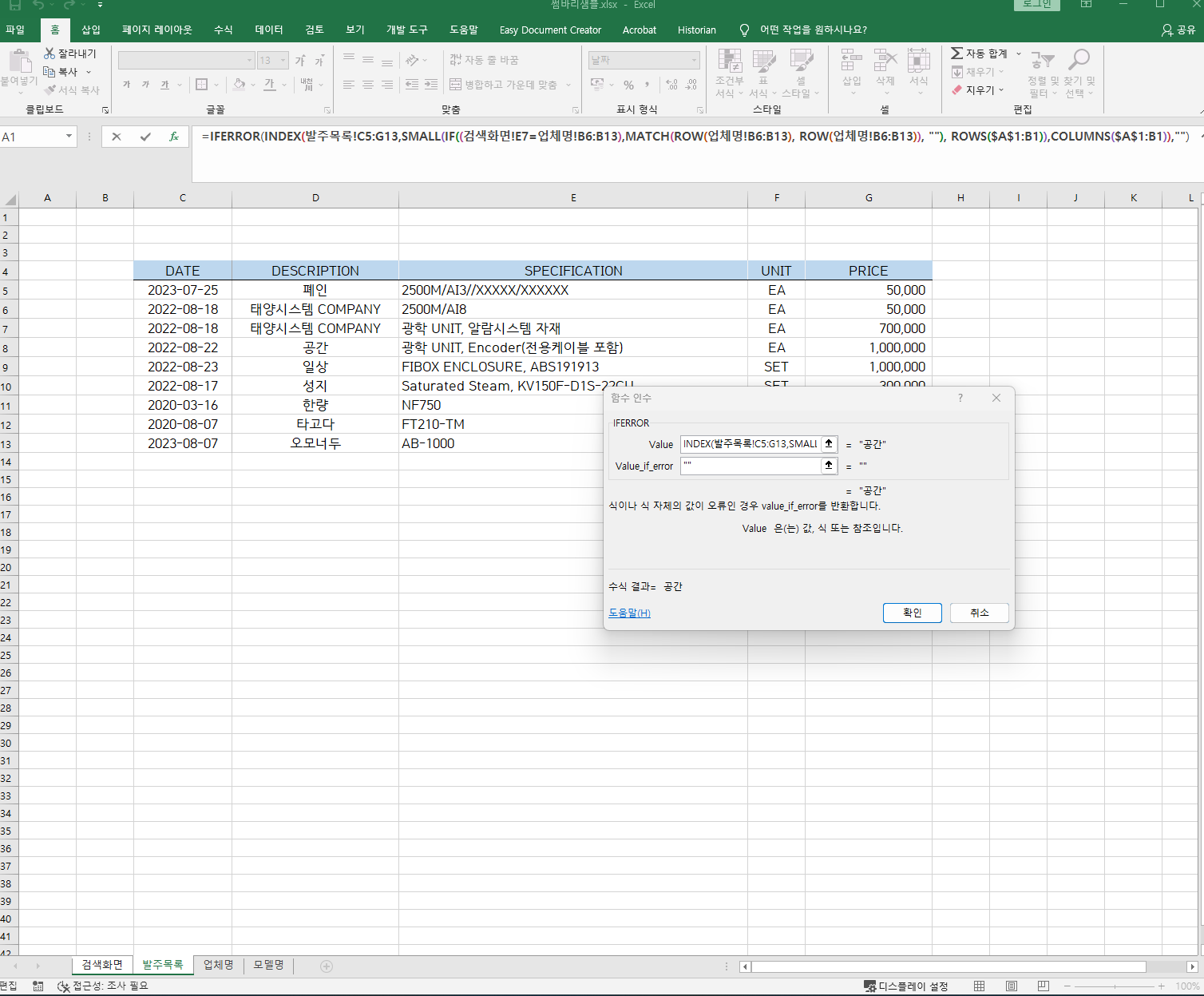Open the 모델명 sheet tab
The width and height of the screenshot is (1204, 996).
[268, 965]
